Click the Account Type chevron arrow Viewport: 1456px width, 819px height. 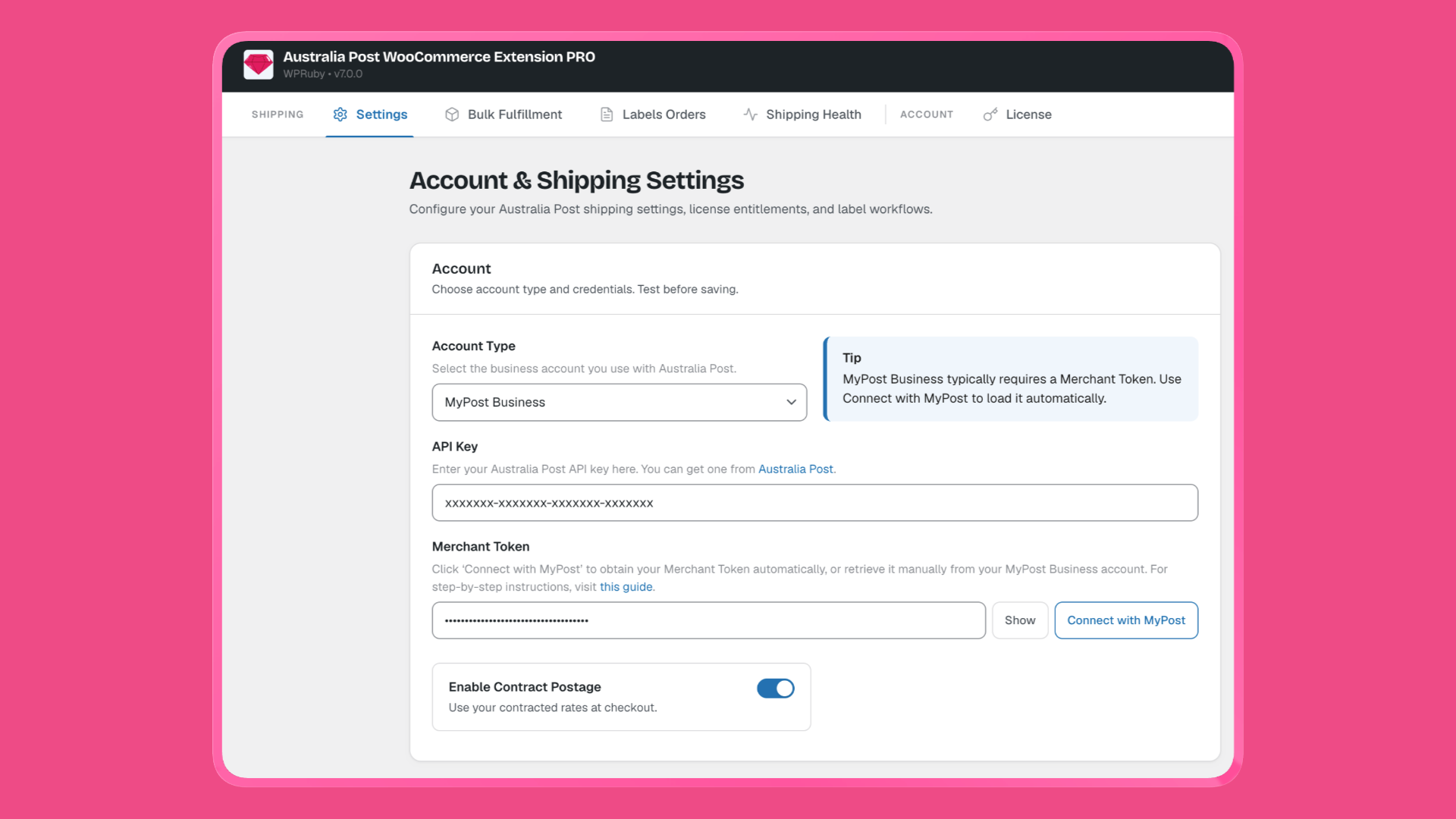(x=791, y=402)
